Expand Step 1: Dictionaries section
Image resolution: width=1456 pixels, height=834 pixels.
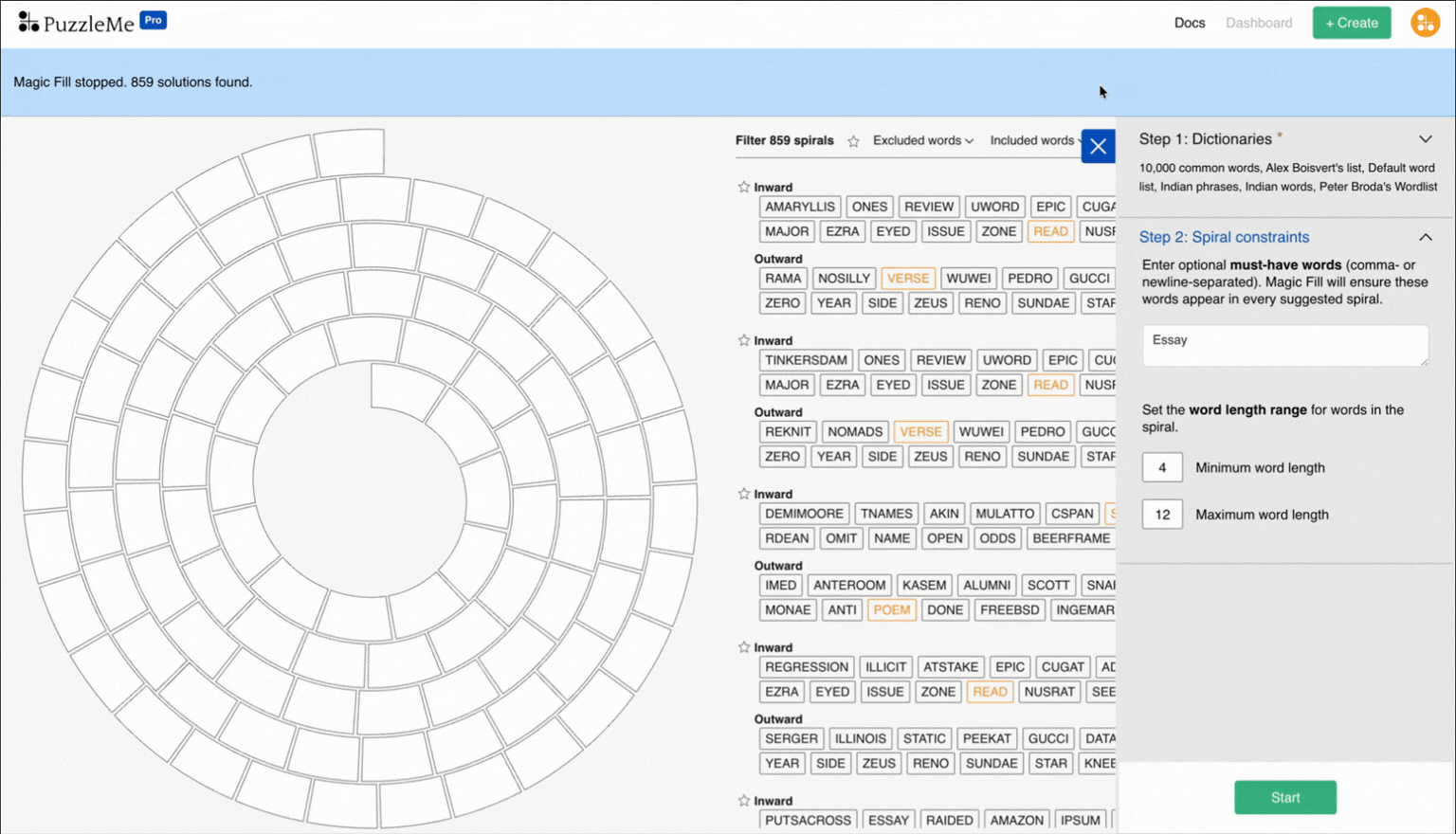1425,139
